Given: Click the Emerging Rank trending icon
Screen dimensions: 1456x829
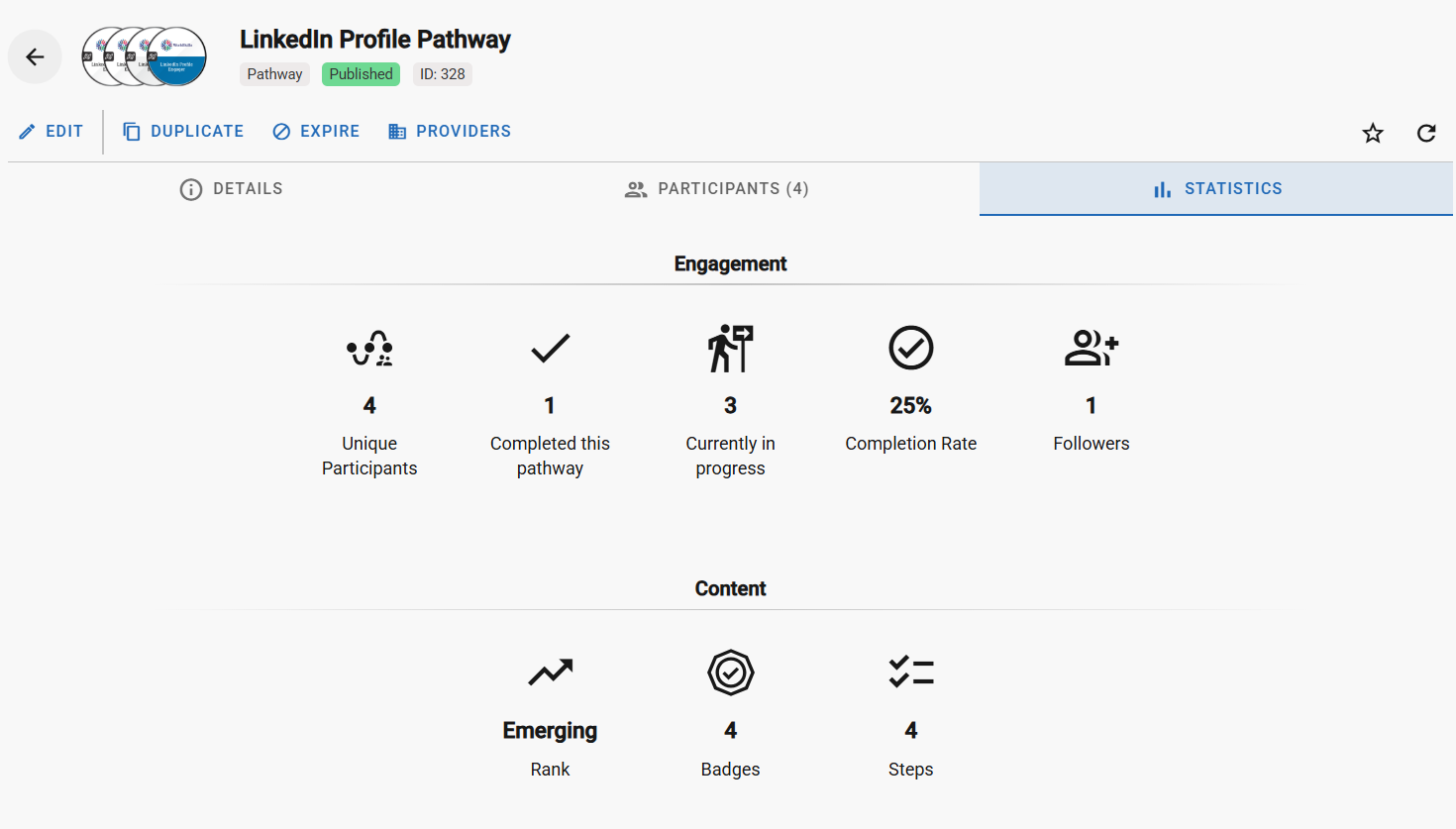Looking at the screenshot, I should click(x=550, y=674).
